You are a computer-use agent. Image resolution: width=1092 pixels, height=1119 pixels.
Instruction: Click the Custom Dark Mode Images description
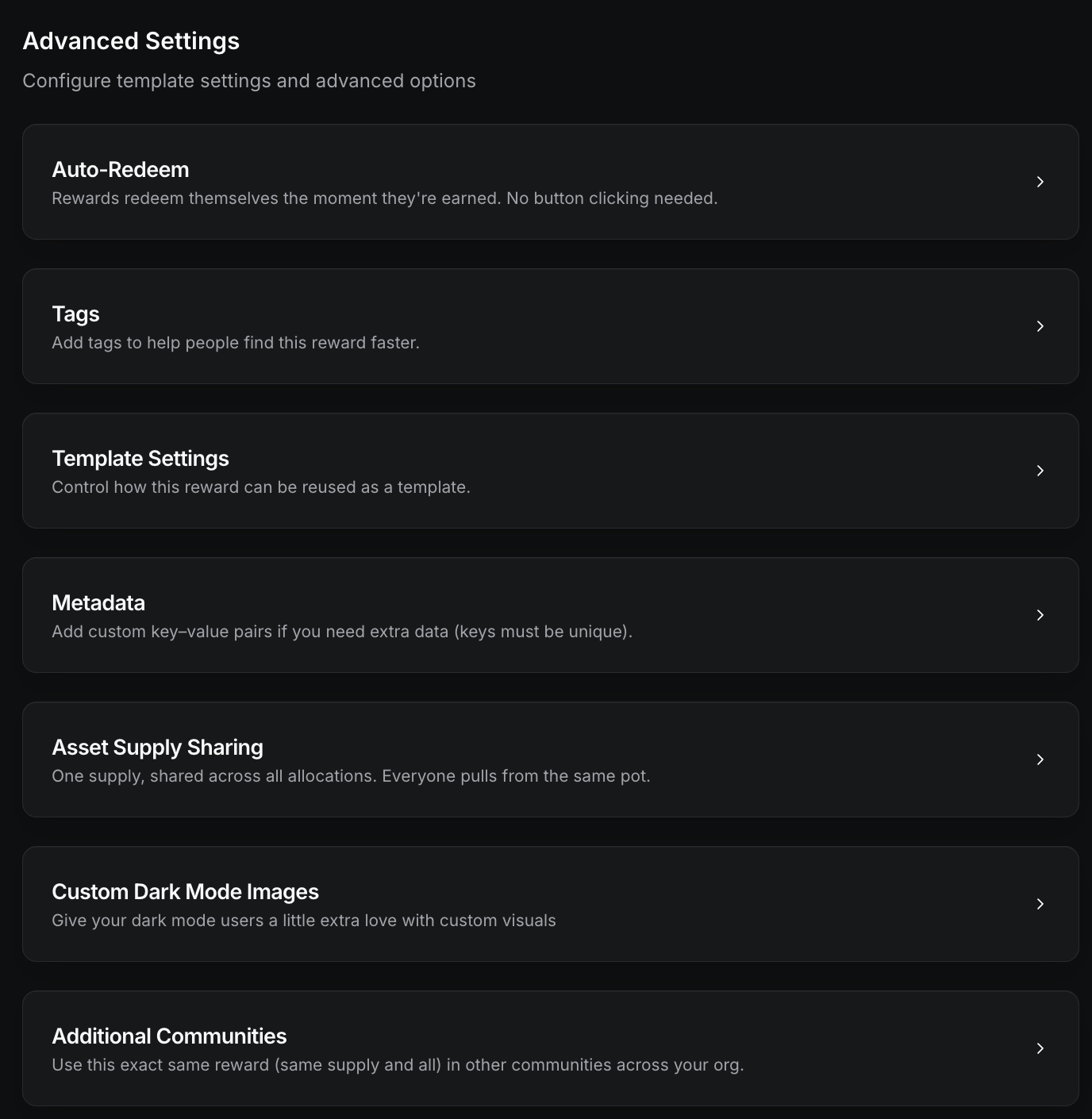(x=304, y=921)
